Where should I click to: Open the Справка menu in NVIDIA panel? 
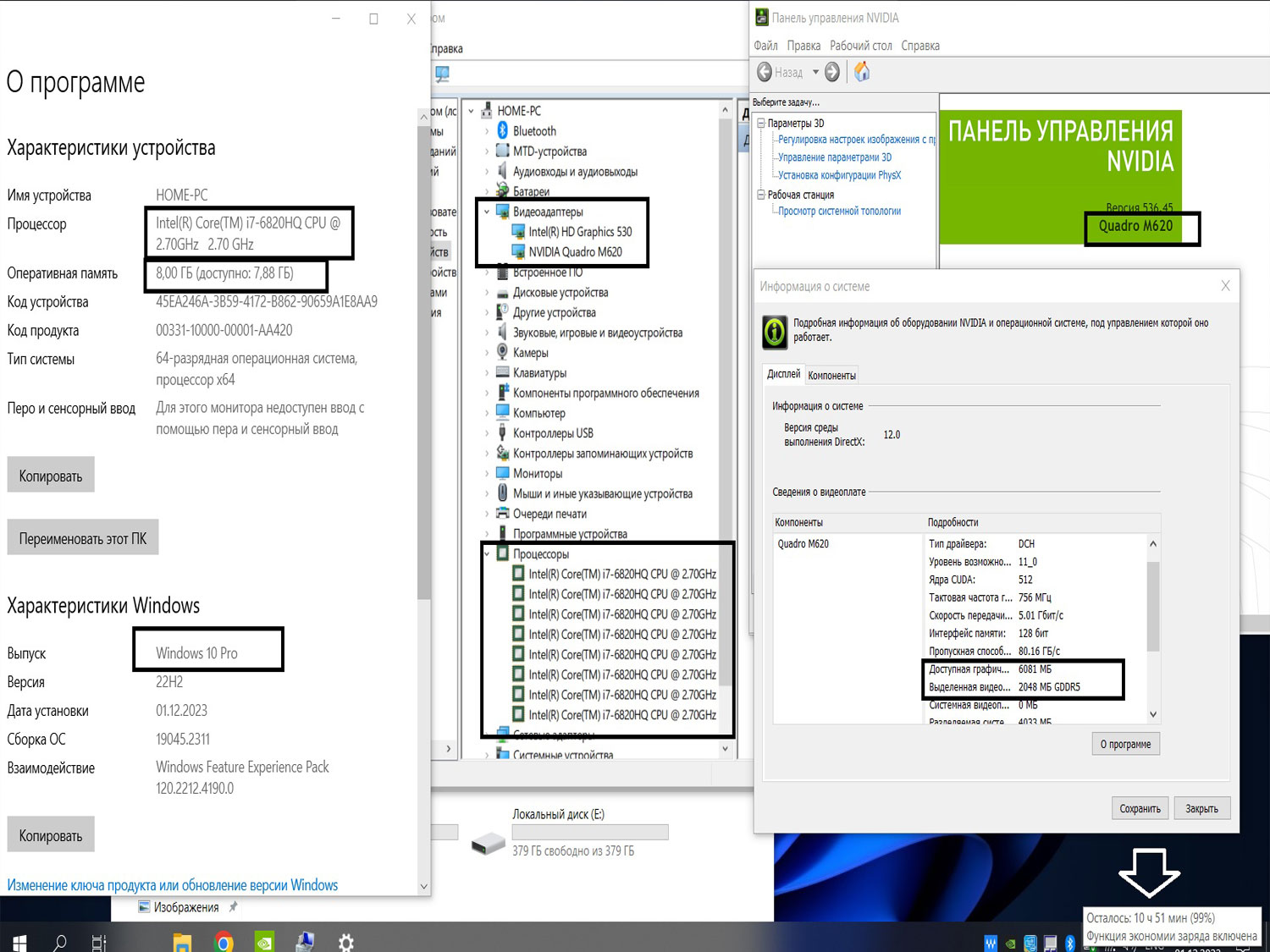tap(920, 46)
